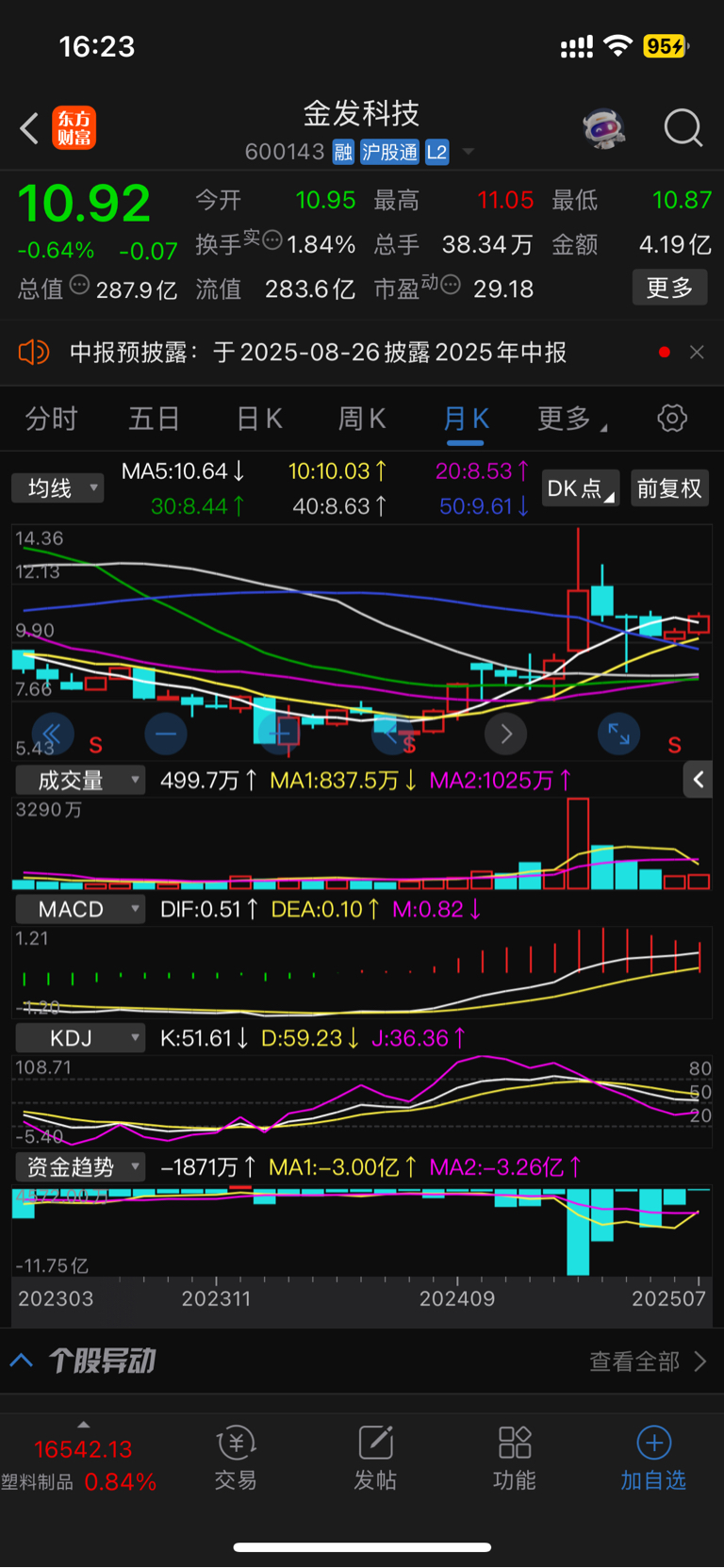Click the 更多 quote details button

click(x=669, y=288)
